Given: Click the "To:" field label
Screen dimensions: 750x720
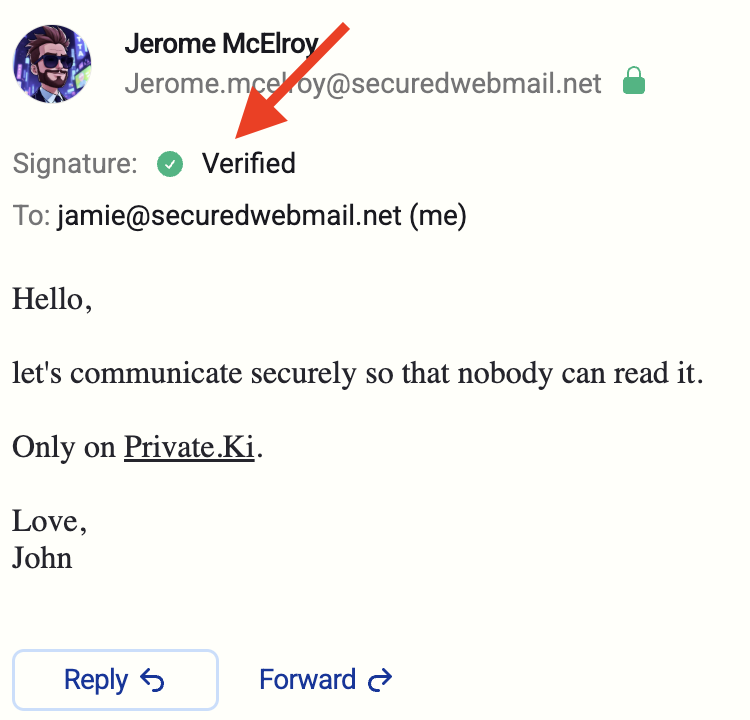Looking at the screenshot, I should tap(31, 216).
